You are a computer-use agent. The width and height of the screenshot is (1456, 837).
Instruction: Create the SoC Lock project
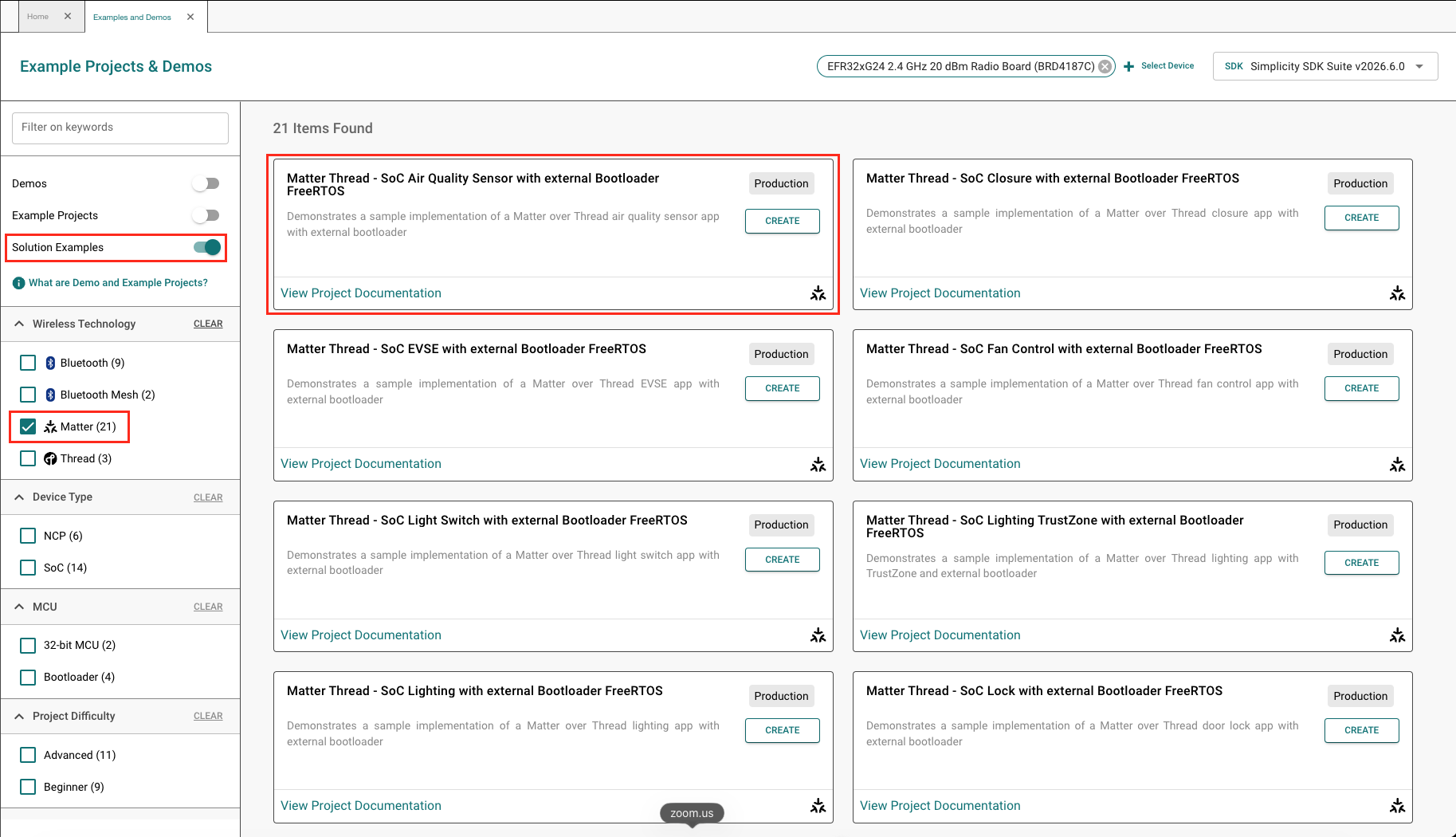pos(1362,730)
